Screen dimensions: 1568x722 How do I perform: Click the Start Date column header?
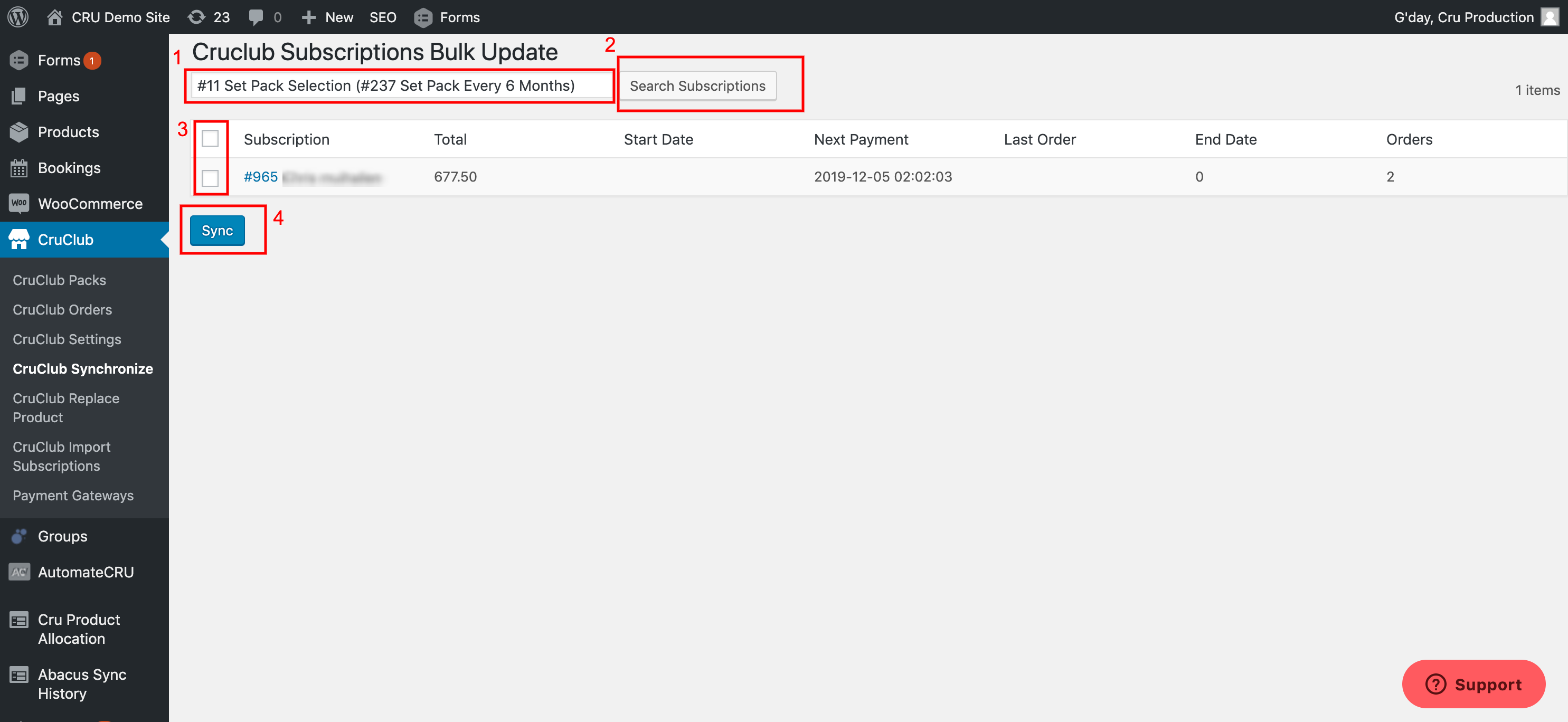(x=658, y=139)
